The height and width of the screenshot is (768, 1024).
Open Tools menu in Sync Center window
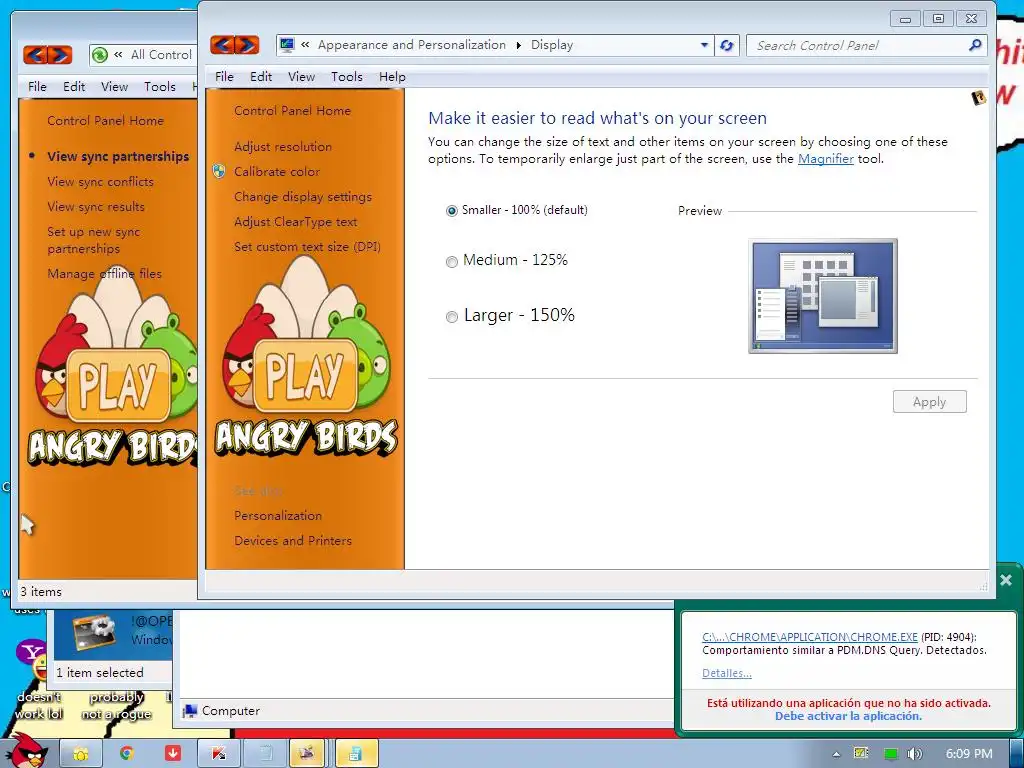point(159,86)
